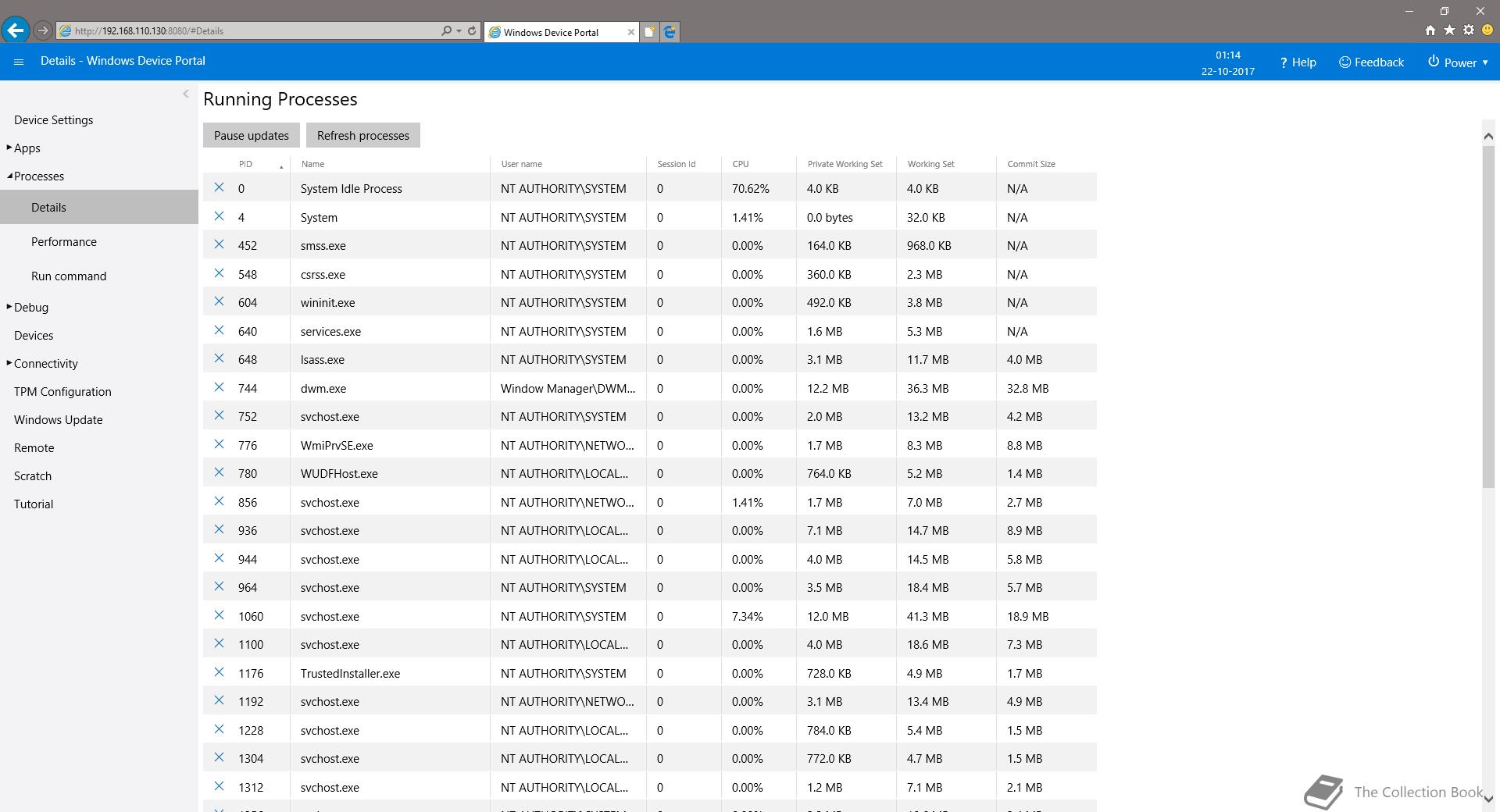
Task: Open the Help link in the header
Action: [x=1298, y=62]
